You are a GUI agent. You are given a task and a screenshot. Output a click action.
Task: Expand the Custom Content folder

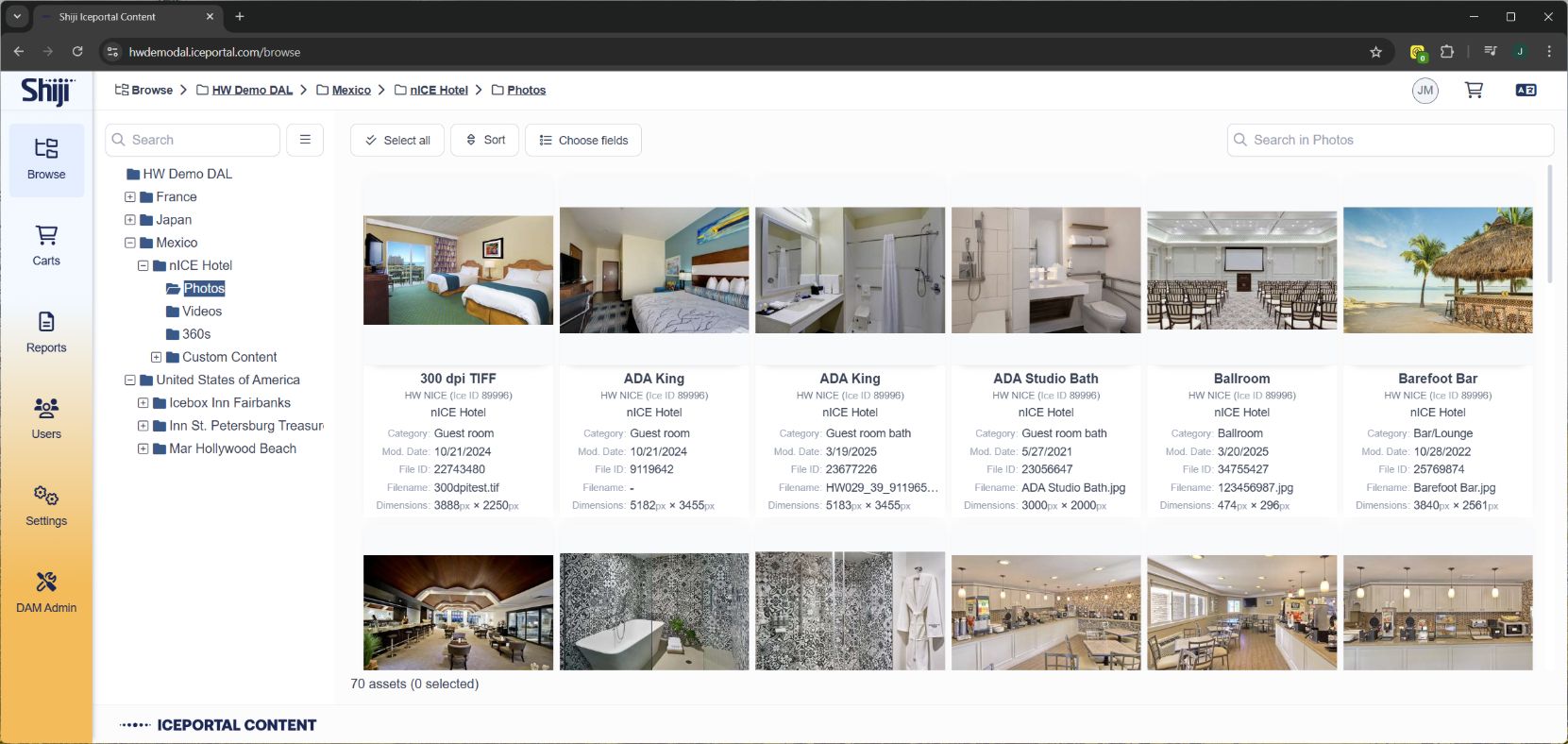tap(157, 357)
